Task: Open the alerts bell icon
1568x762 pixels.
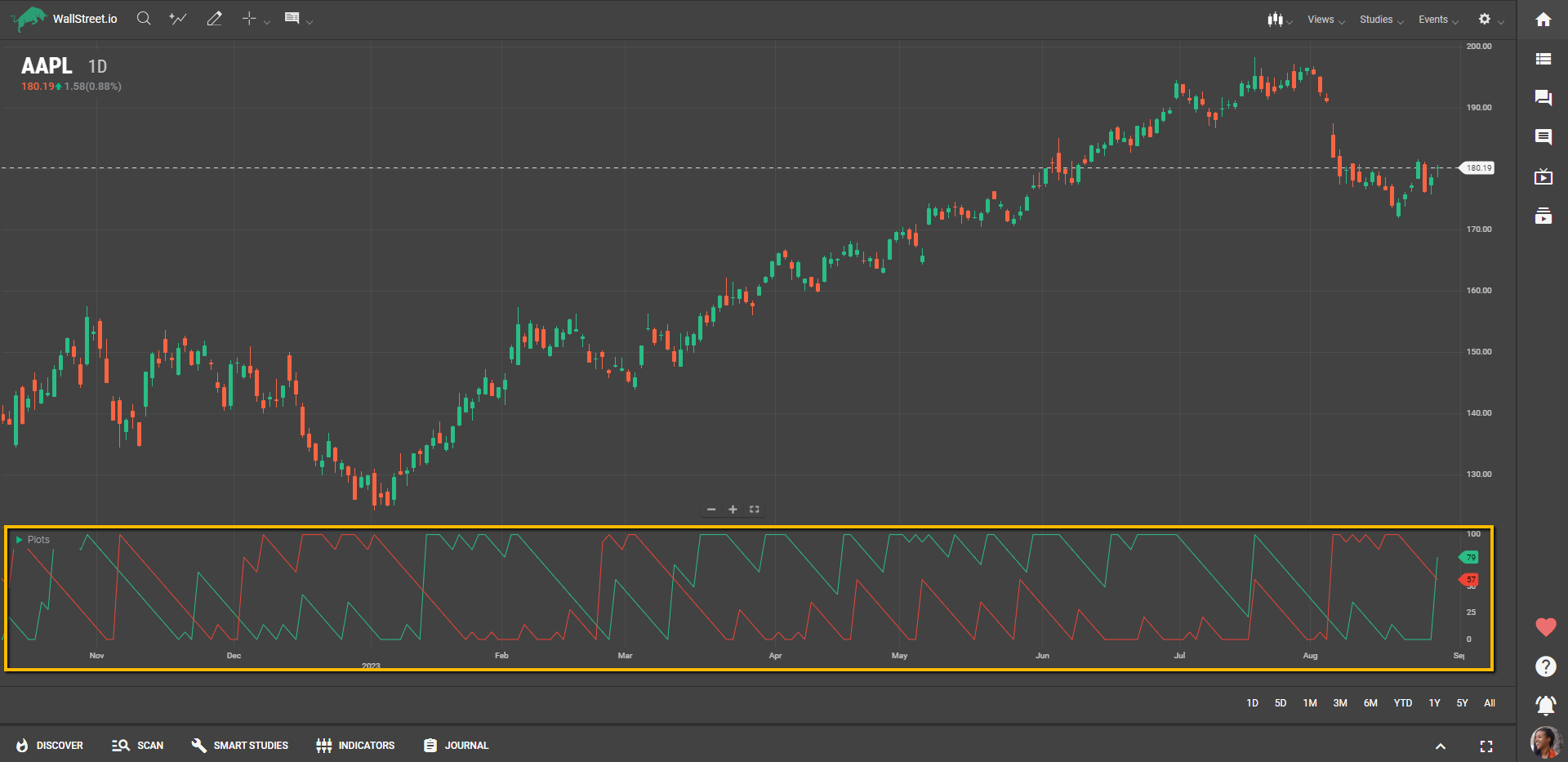Action: tap(1545, 704)
